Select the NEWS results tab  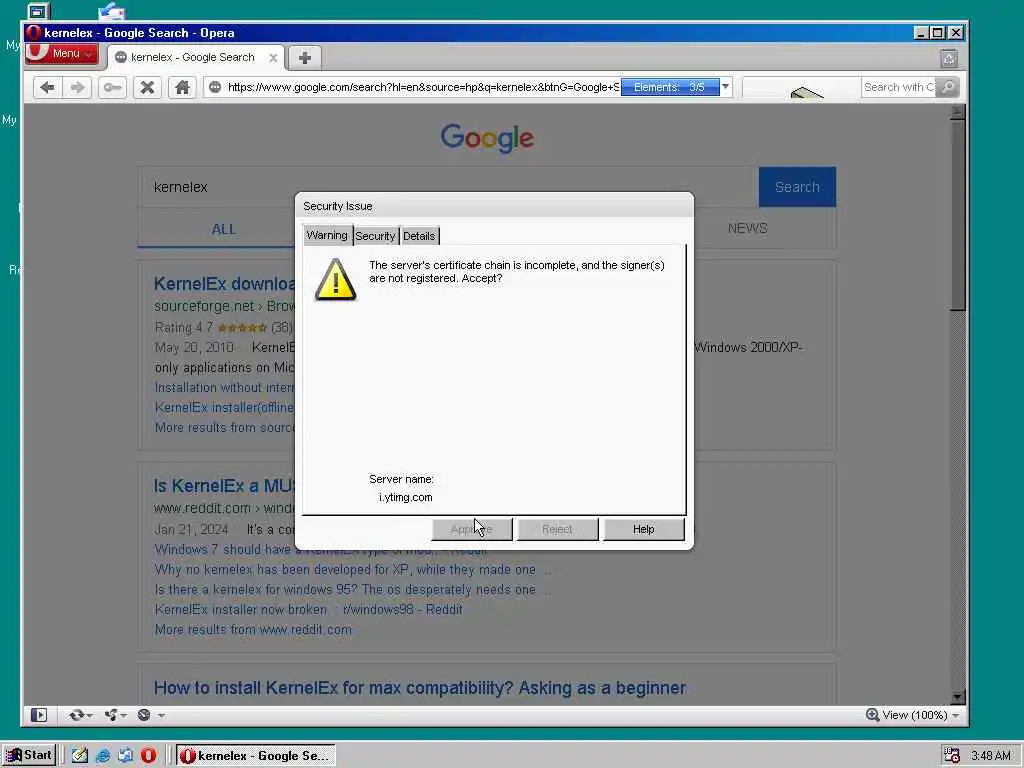tap(748, 228)
